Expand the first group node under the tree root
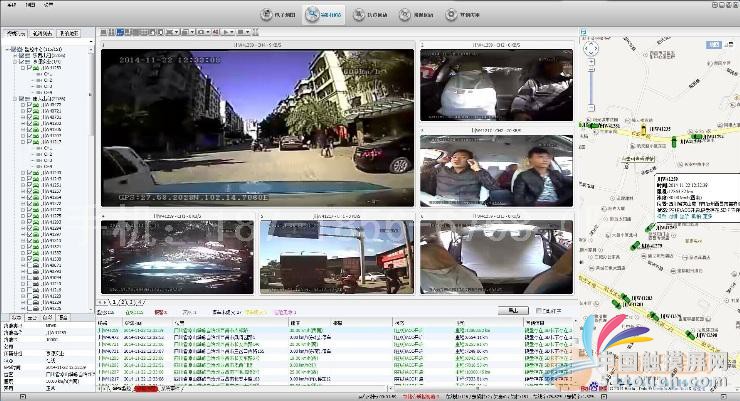The width and height of the screenshot is (740, 401). [15, 55]
